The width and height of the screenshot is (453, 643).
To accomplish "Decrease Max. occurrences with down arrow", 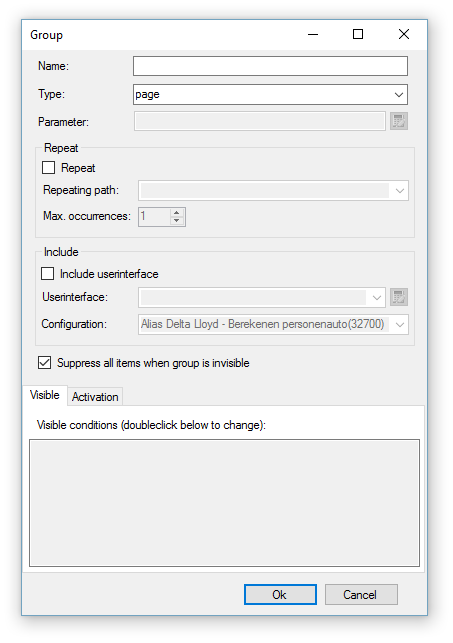I will [x=177, y=221].
